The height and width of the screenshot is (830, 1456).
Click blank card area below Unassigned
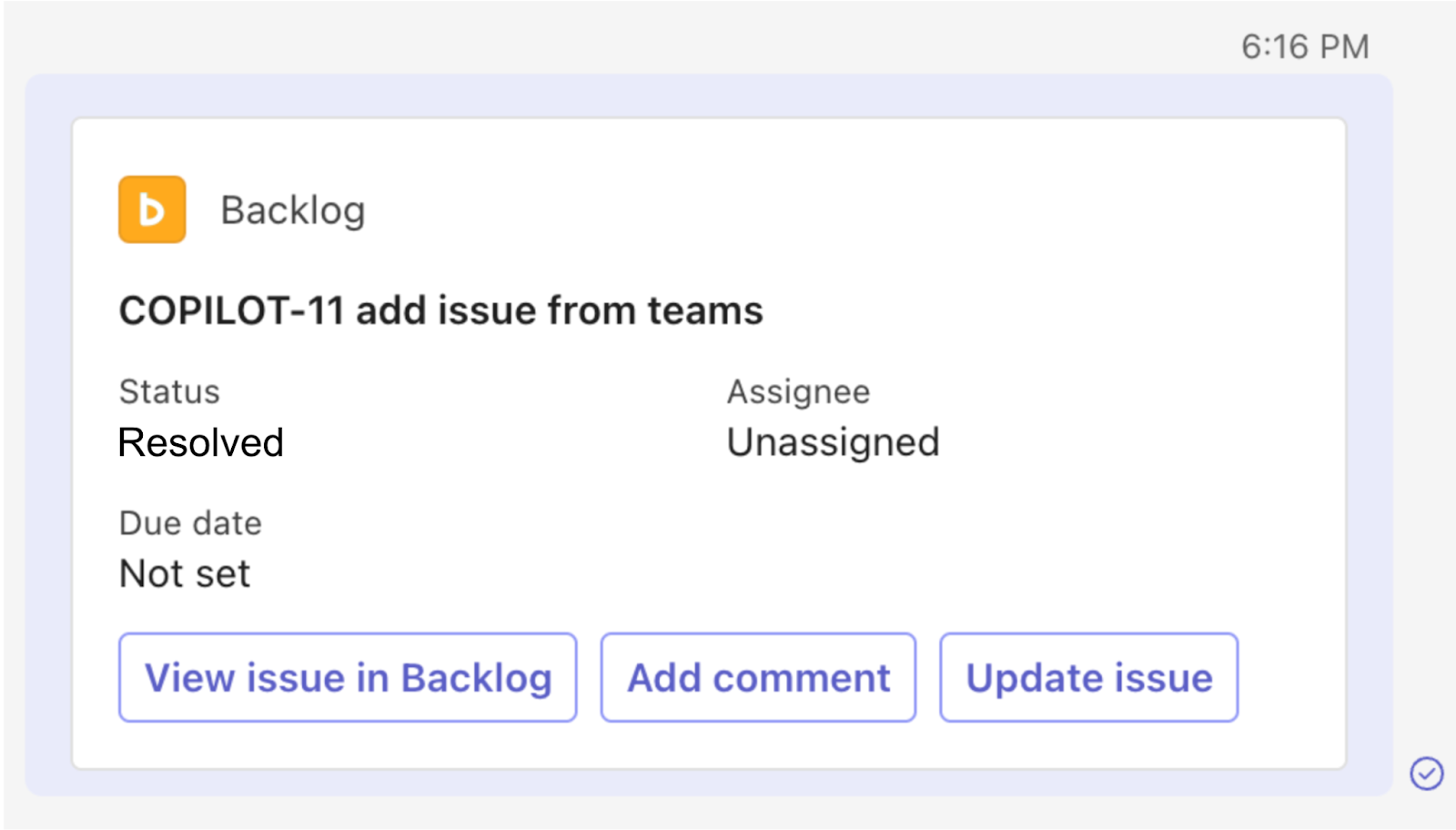[x=833, y=546]
